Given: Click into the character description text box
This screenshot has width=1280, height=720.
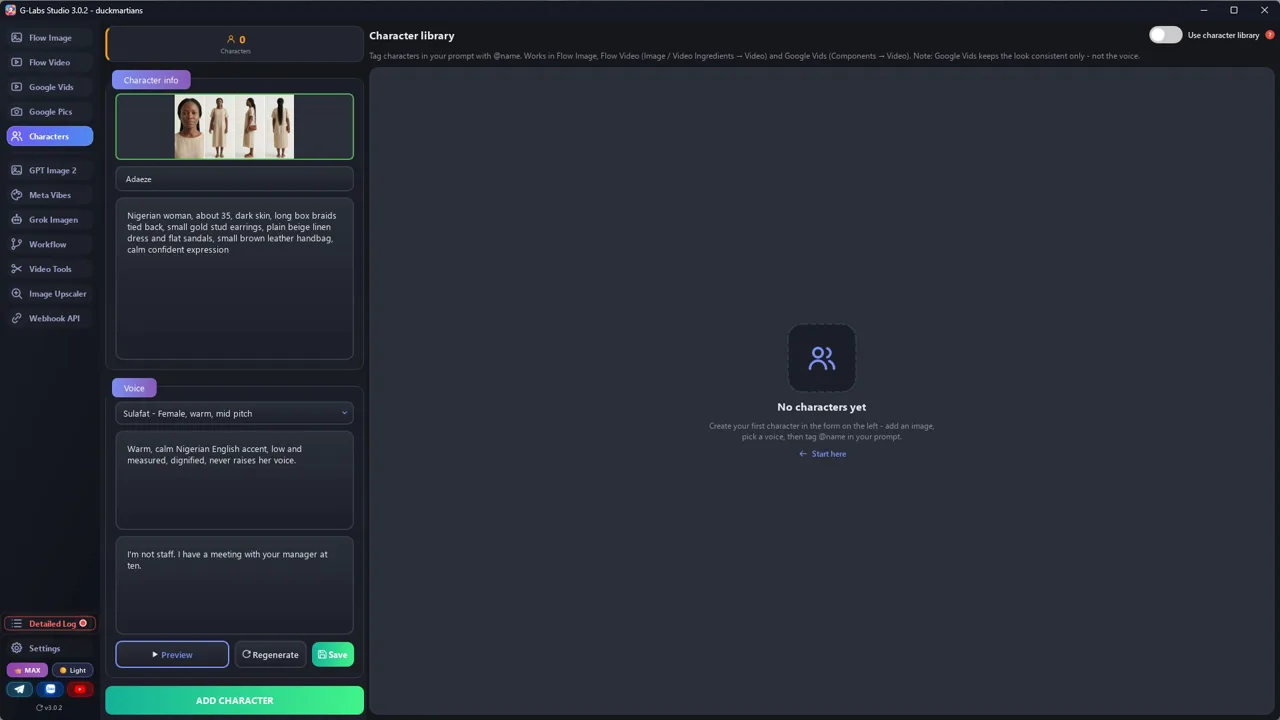Looking at the screenshot, I should pos(234,279).
